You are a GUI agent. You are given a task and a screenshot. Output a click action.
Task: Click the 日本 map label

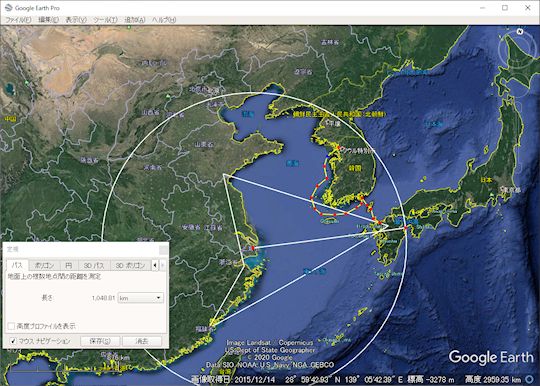tap(487, 179)
